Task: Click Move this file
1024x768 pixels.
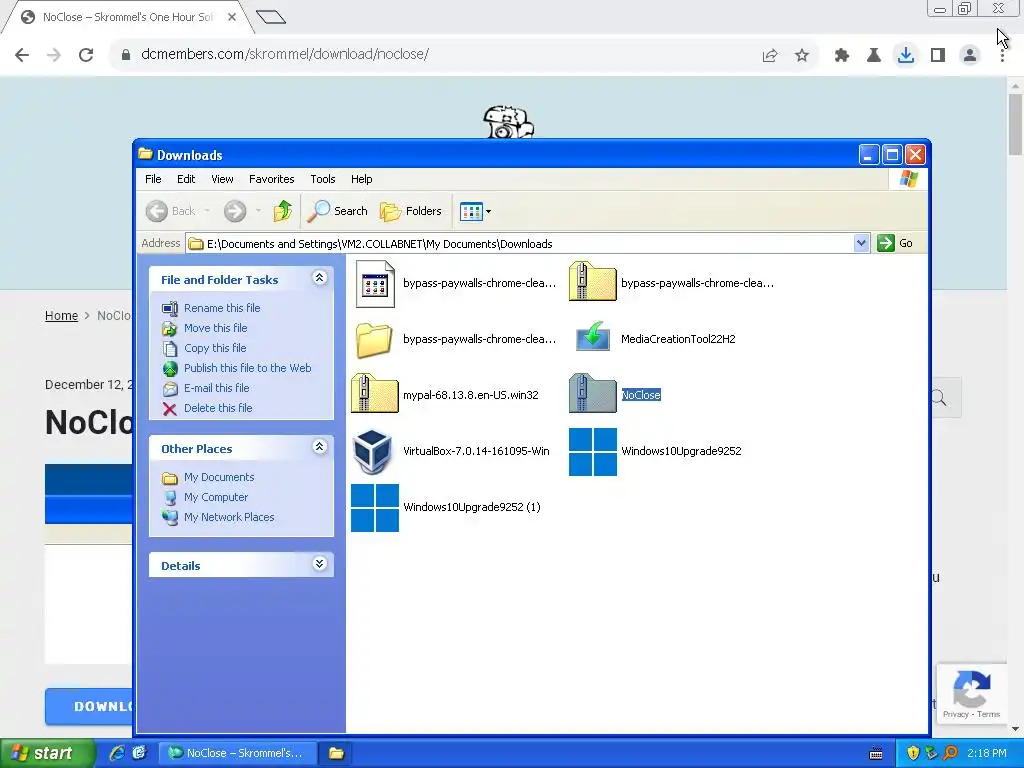Action: pos(216,328)
